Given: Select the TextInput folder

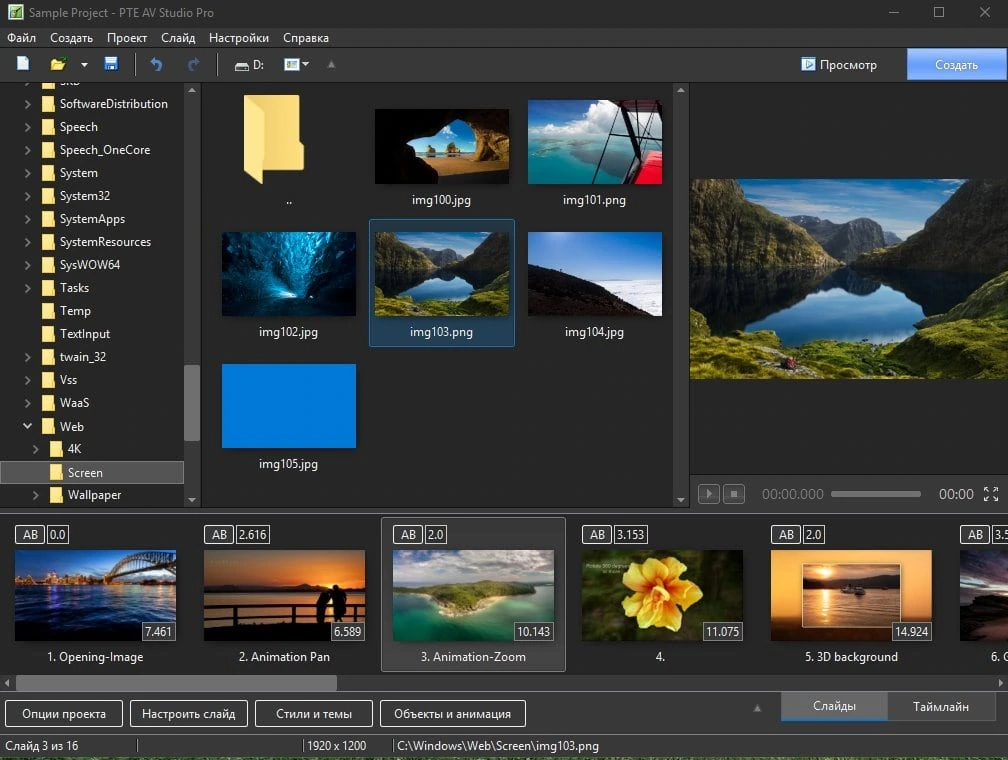Looking at the screenshot, I should tap(85, 334).
